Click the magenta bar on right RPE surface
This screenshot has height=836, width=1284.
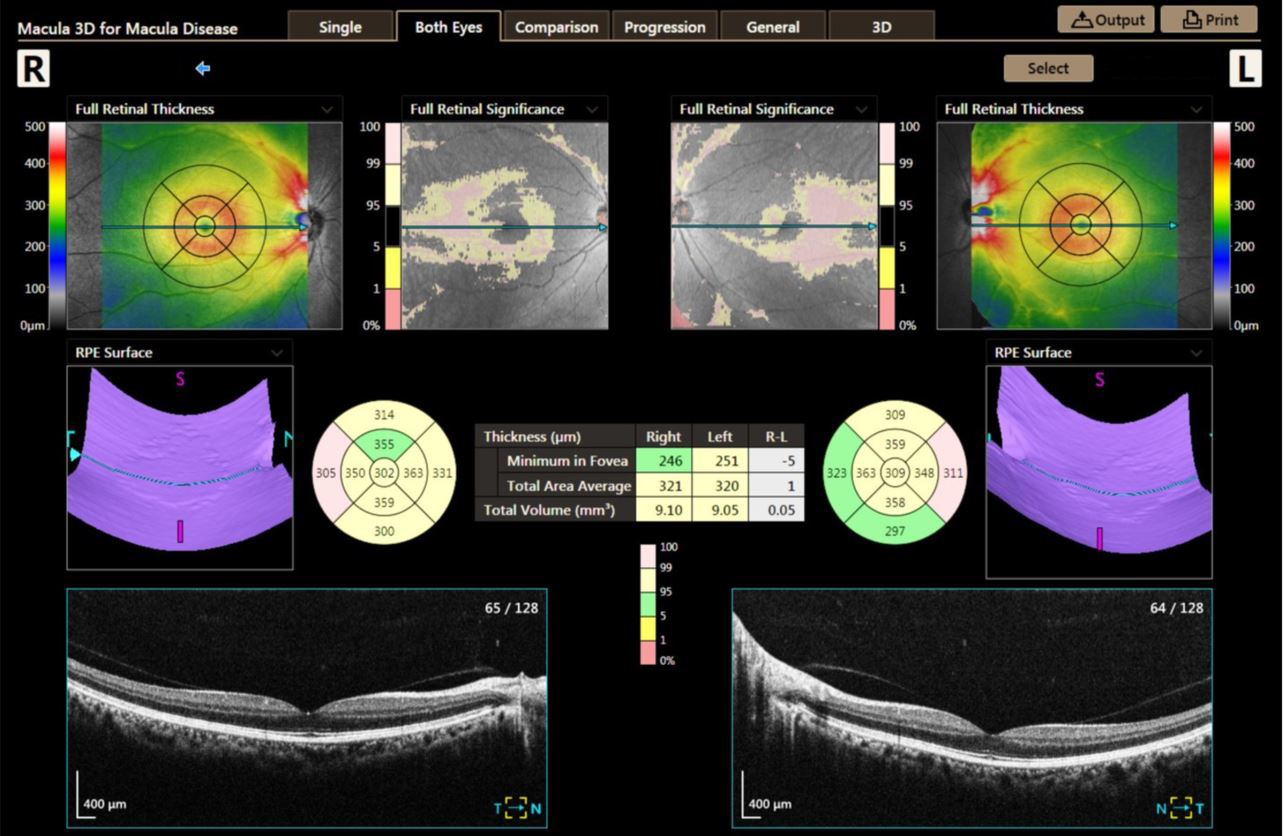tap(180, 531)
